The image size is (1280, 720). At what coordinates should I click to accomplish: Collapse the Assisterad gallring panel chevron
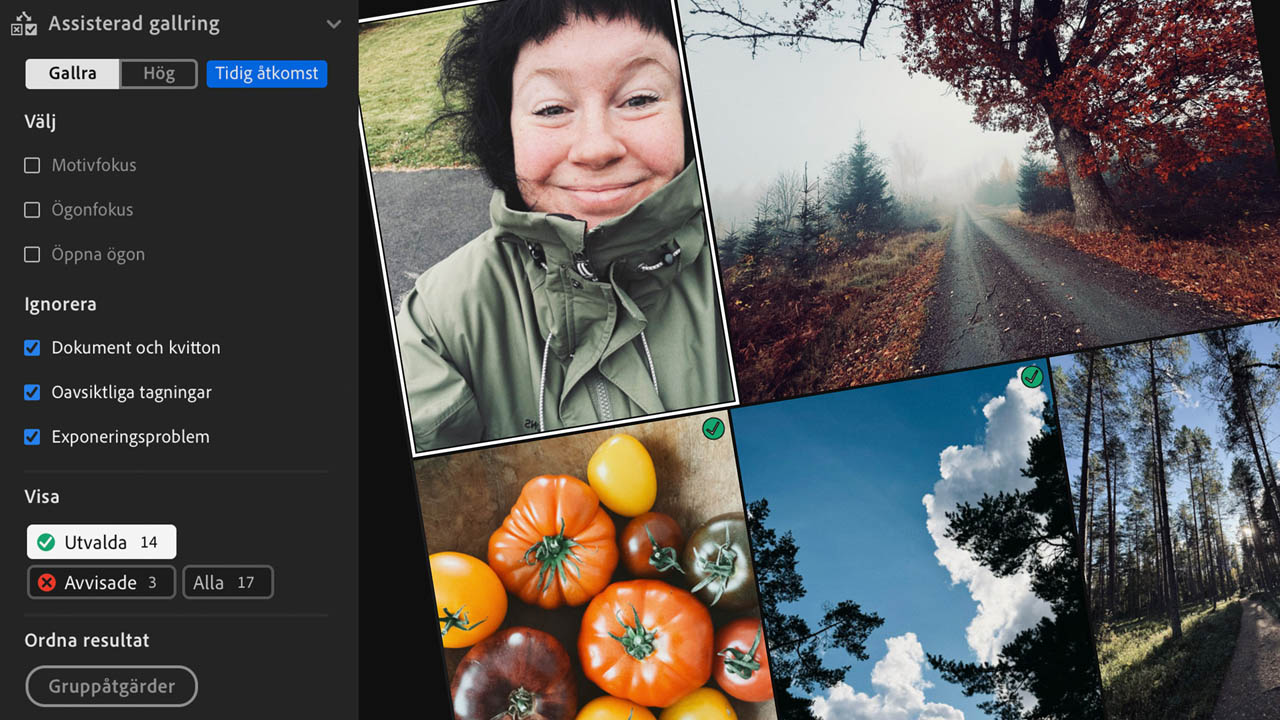(334, 24)
